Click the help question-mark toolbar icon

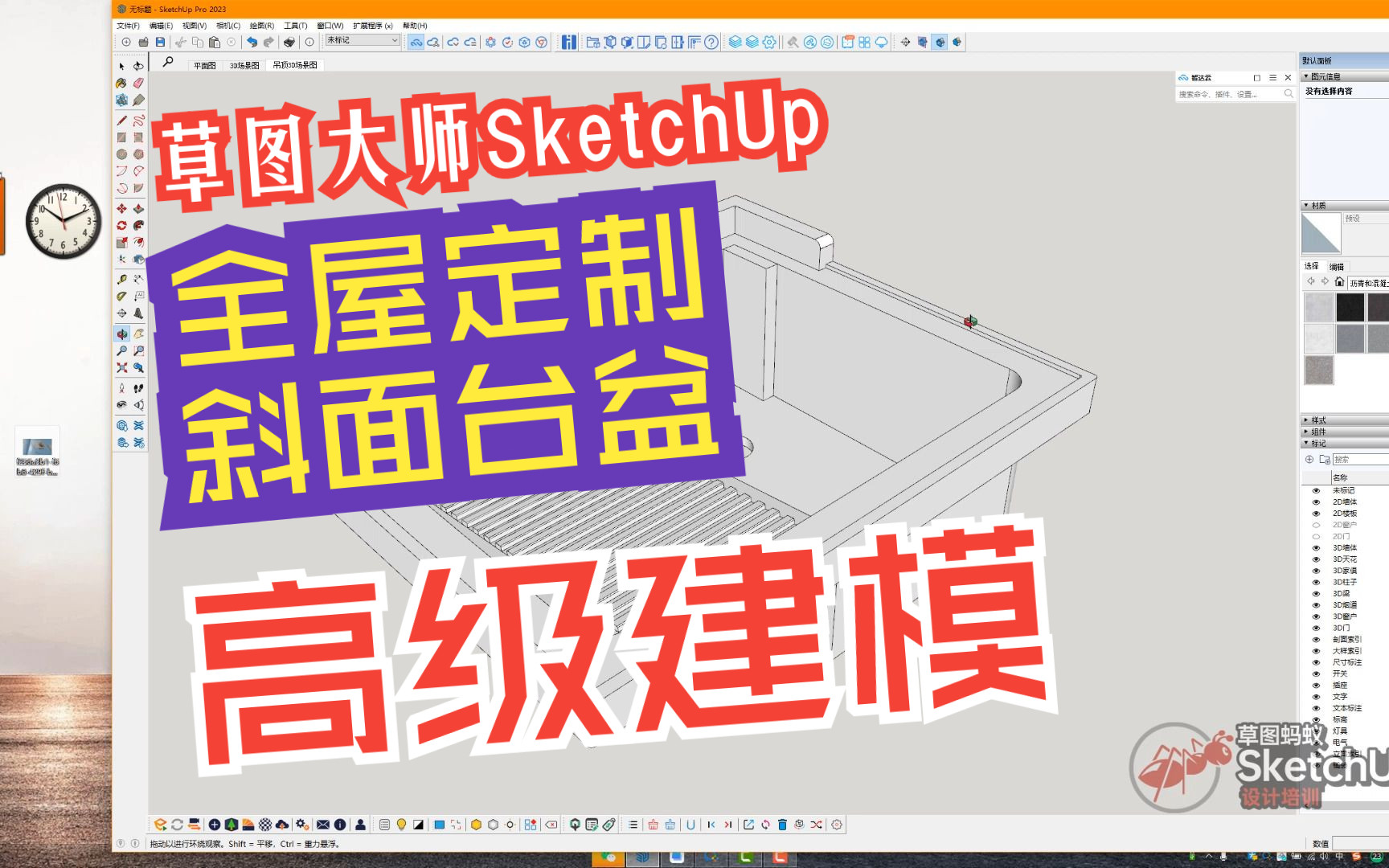point(711,42)
